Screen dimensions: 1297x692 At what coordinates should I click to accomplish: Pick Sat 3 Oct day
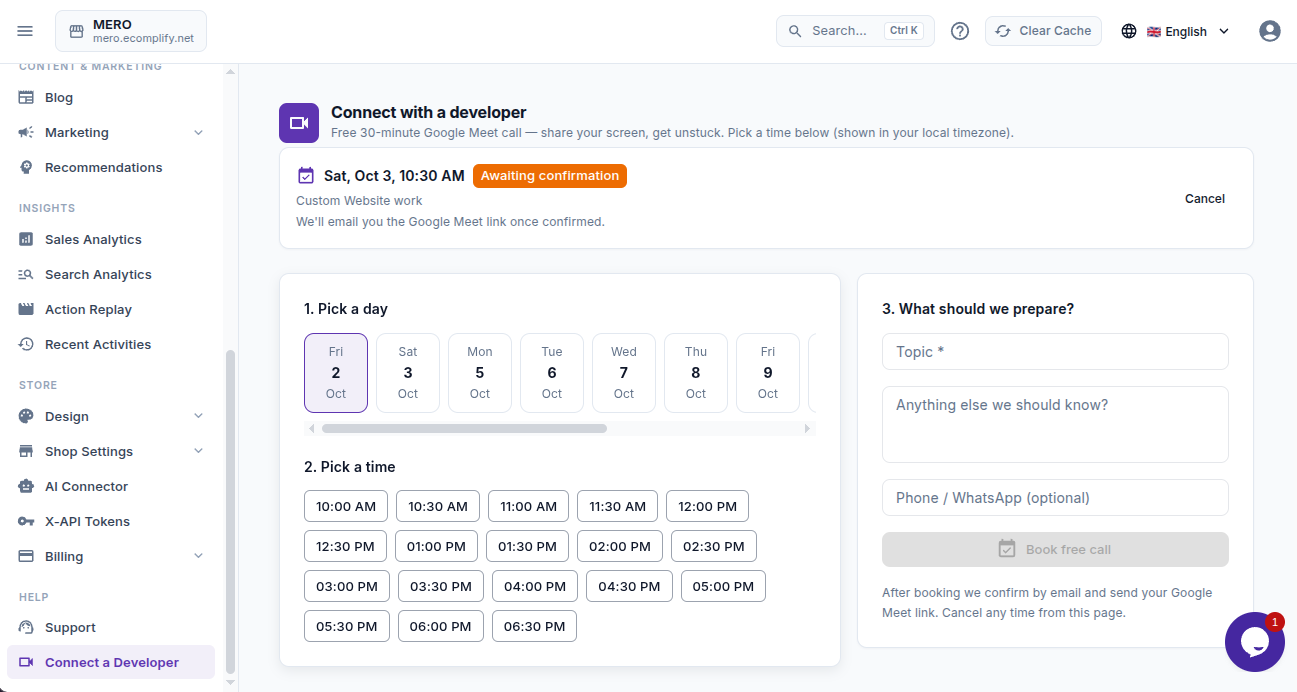[408, 373]
